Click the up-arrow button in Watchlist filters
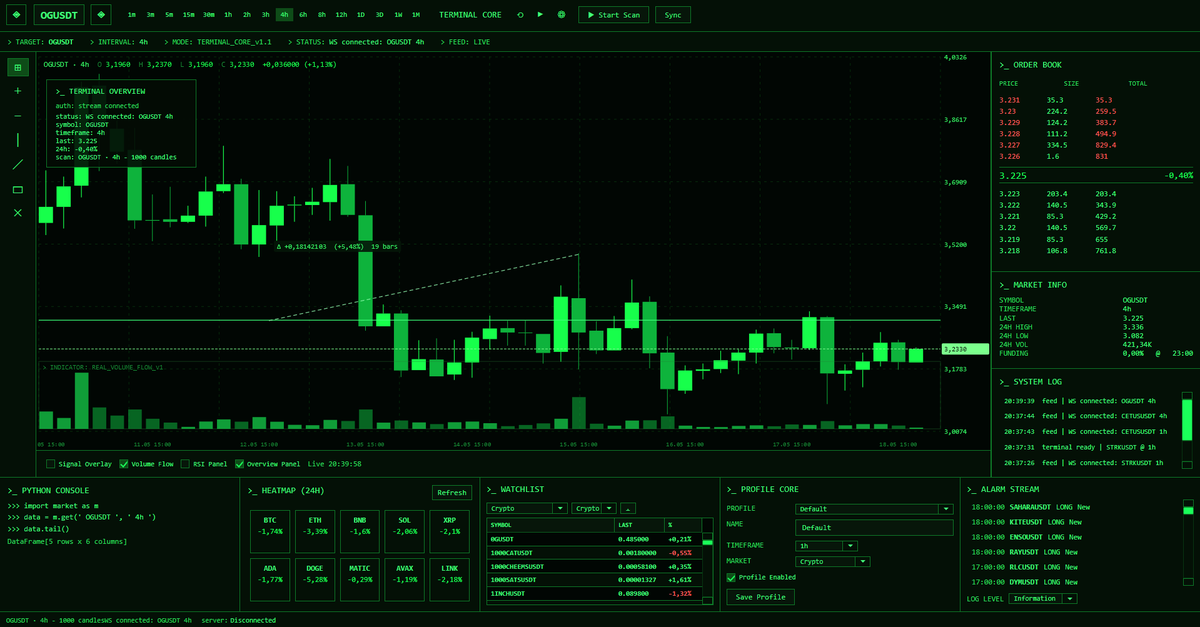This screenshot has height=627, width=1200. point(628,508)
